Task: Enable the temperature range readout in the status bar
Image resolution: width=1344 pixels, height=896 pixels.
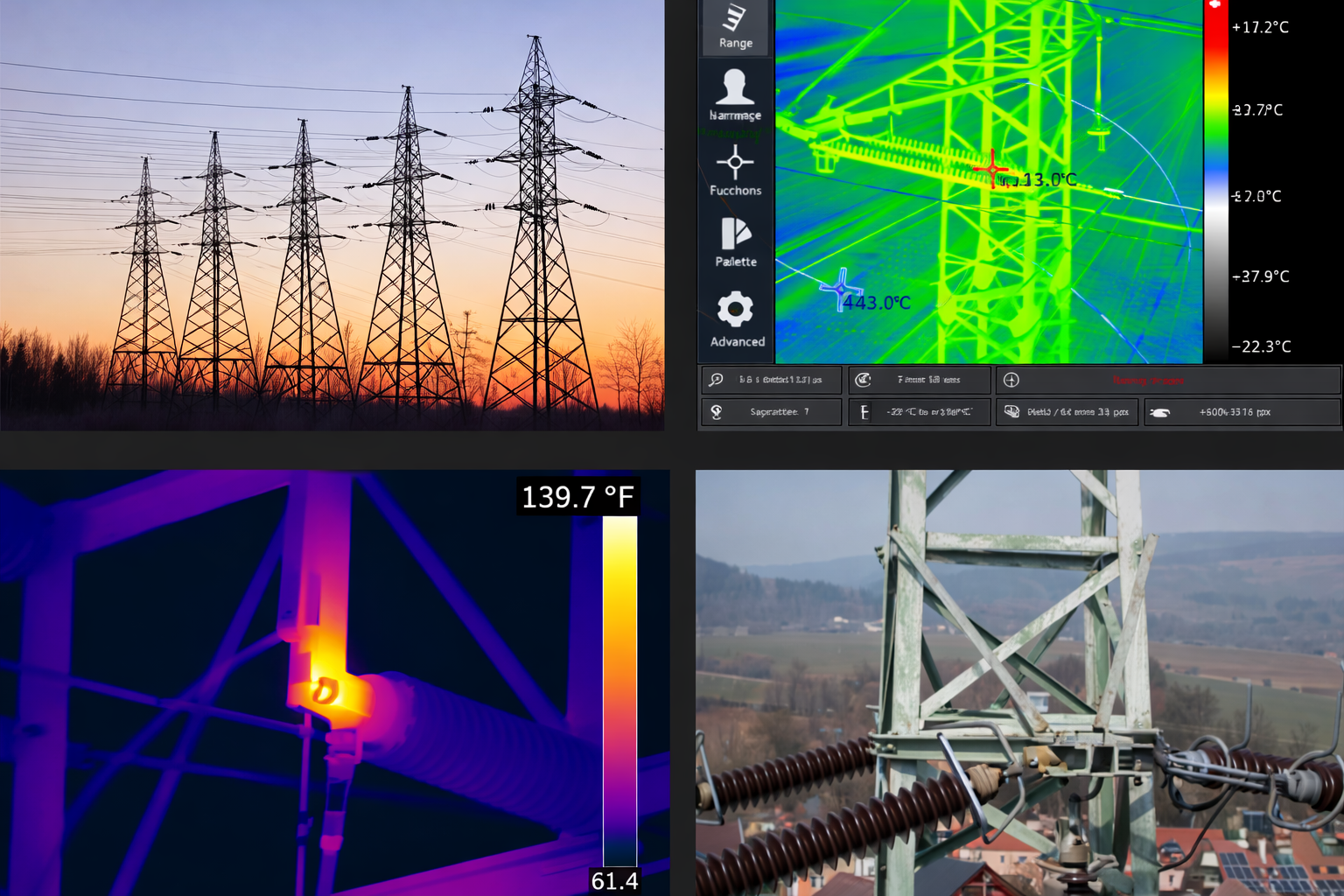Action: click(x=920, y=411)
